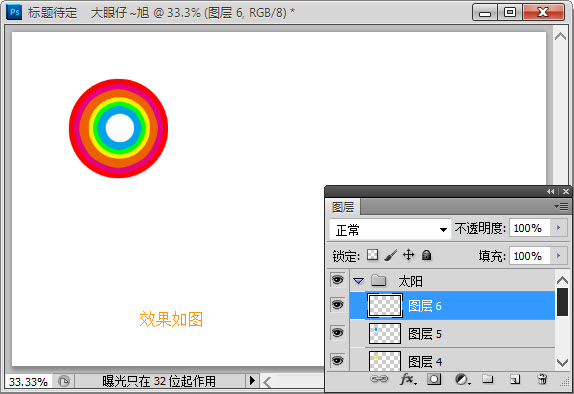Select the 图层 6 layer name

(425, 306)
